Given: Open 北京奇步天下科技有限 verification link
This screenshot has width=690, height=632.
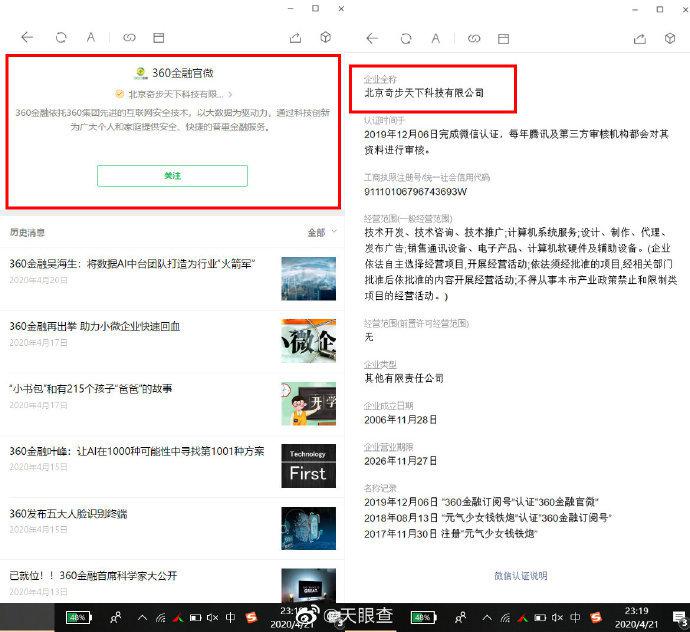Looking at the screenshot, I should (174, 94).
